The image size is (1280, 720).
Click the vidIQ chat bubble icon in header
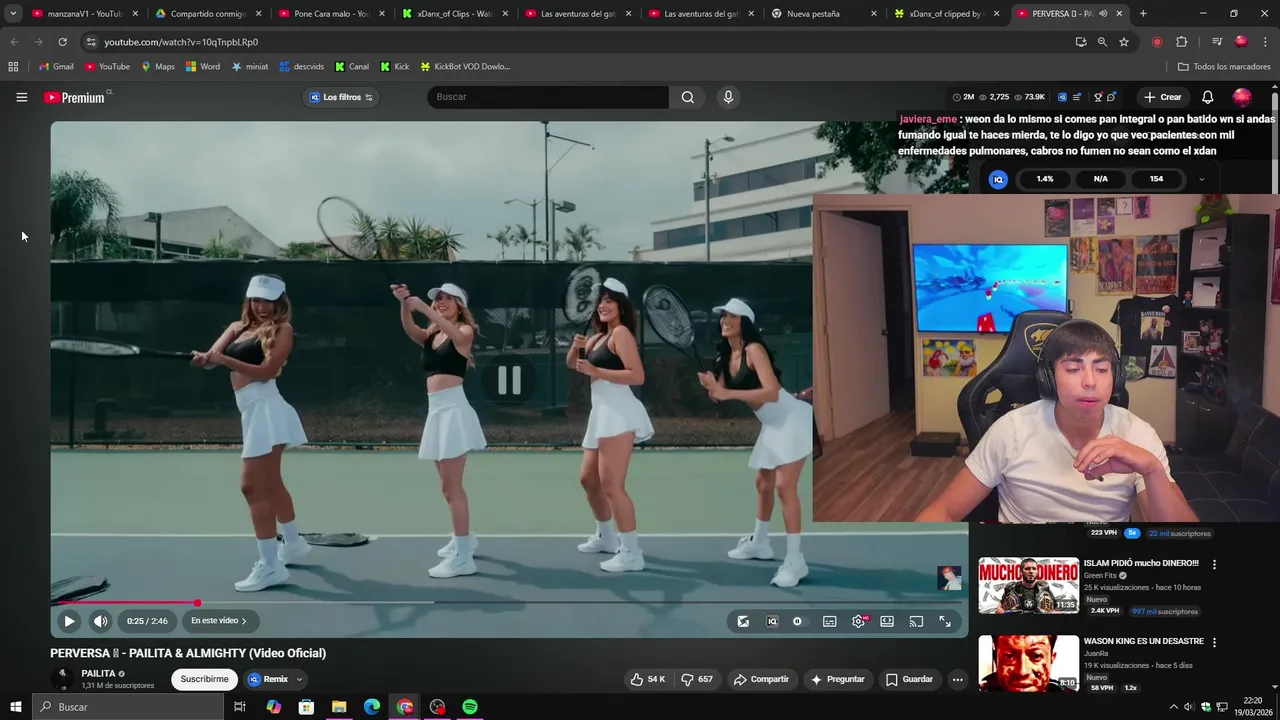(x=1111, y=97)
